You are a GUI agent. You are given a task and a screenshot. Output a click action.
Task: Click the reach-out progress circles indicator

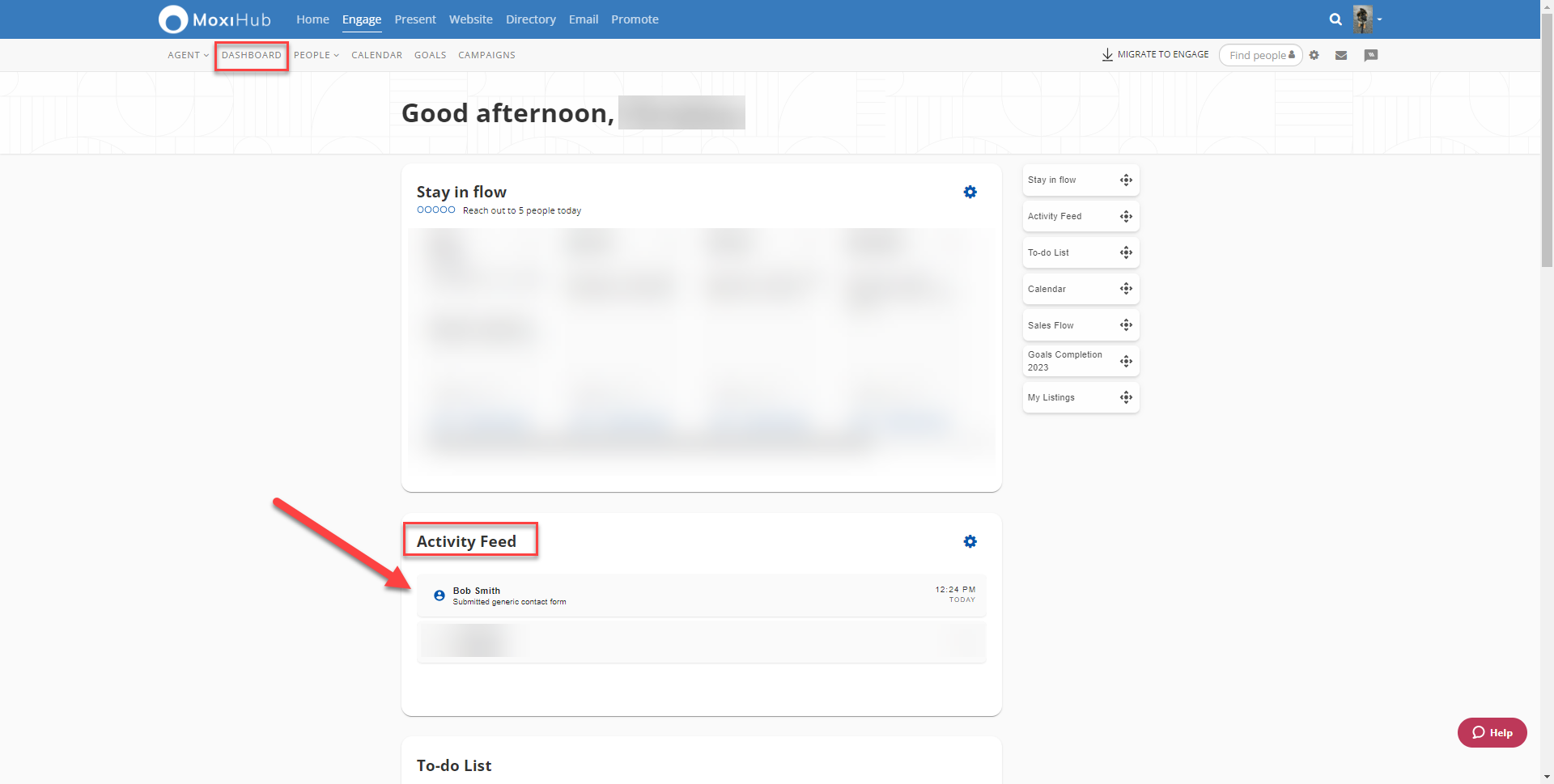tap(436, 210)
